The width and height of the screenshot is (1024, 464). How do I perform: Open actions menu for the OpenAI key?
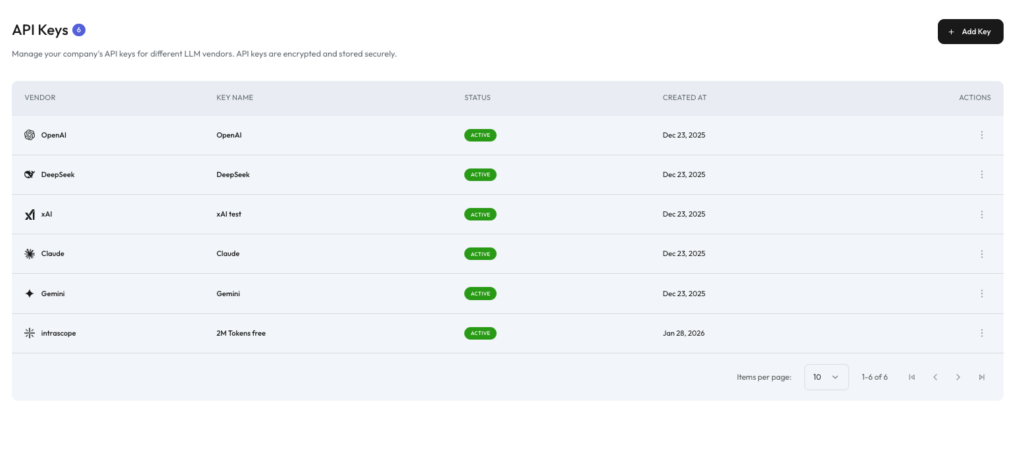coord(981,135)
